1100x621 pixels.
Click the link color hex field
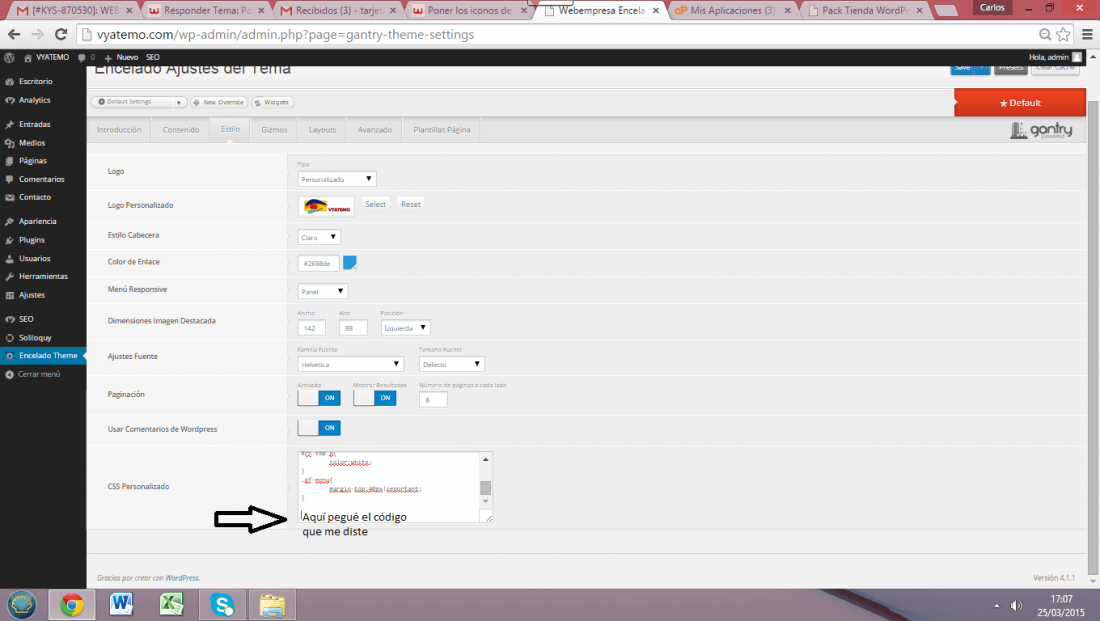click(318, 263)
